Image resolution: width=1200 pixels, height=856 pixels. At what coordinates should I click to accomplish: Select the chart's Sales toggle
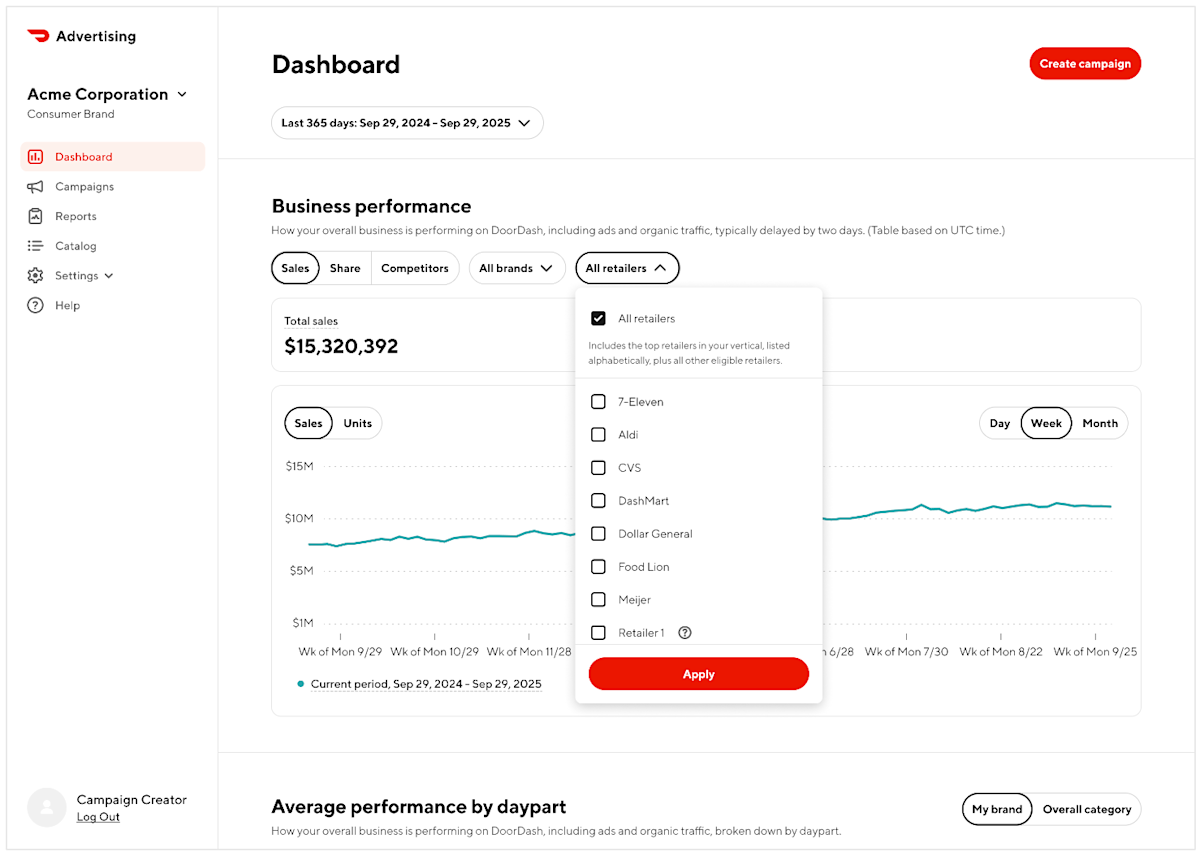coord(308,423)
